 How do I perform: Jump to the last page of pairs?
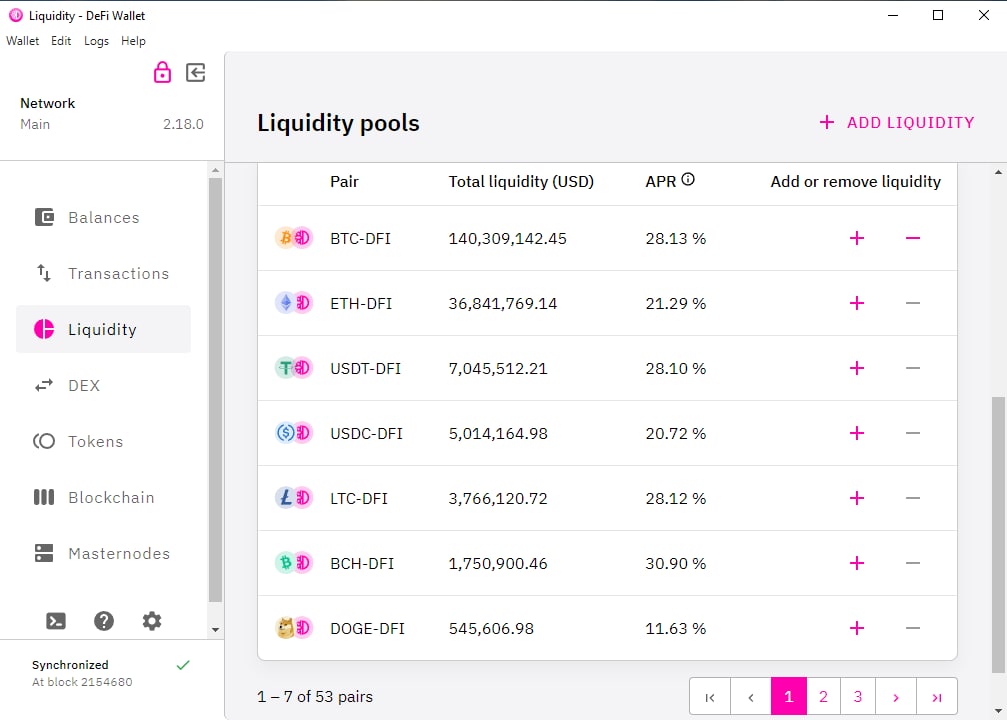coord(938,697)
